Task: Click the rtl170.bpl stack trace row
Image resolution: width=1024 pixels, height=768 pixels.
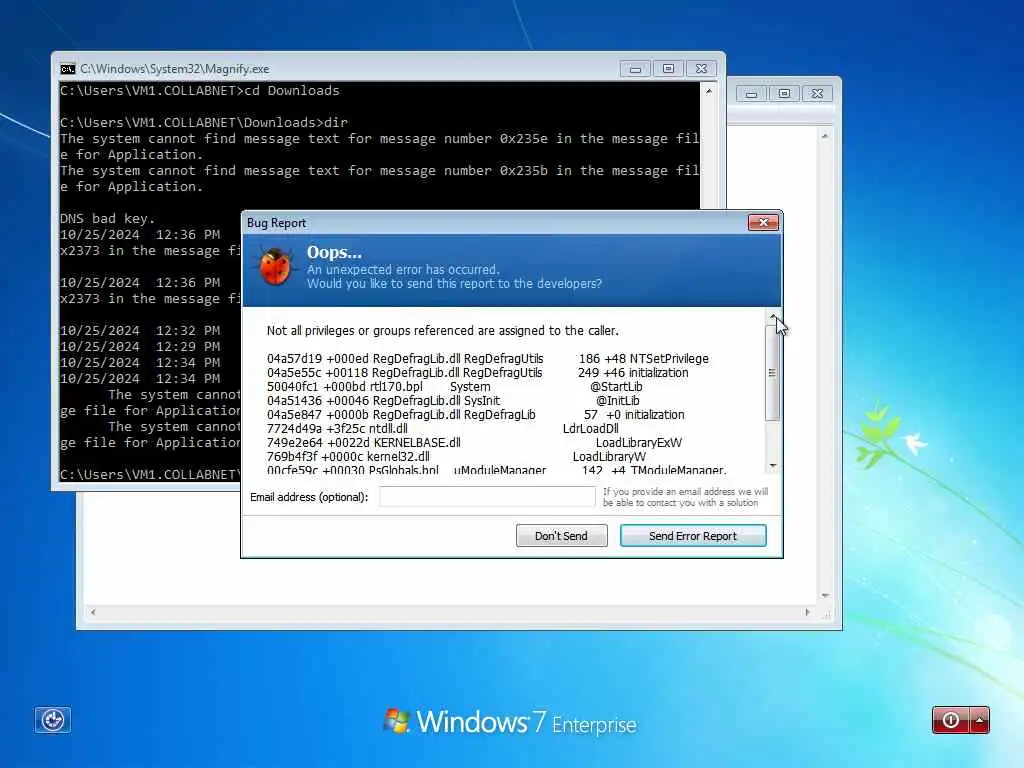Action: click(455, 387)
